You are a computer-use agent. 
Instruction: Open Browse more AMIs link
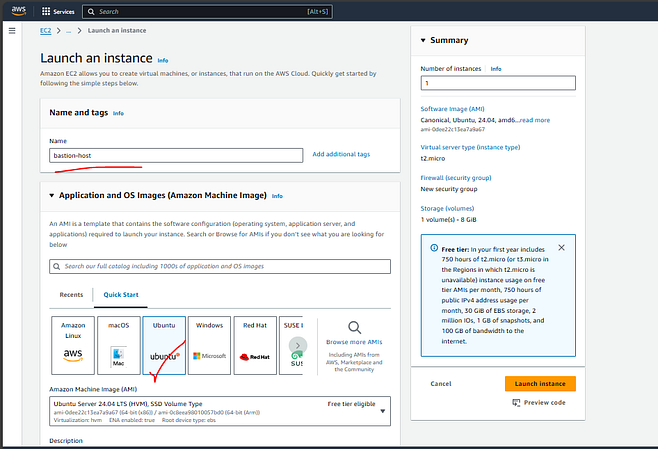click(x=354, y=342)
